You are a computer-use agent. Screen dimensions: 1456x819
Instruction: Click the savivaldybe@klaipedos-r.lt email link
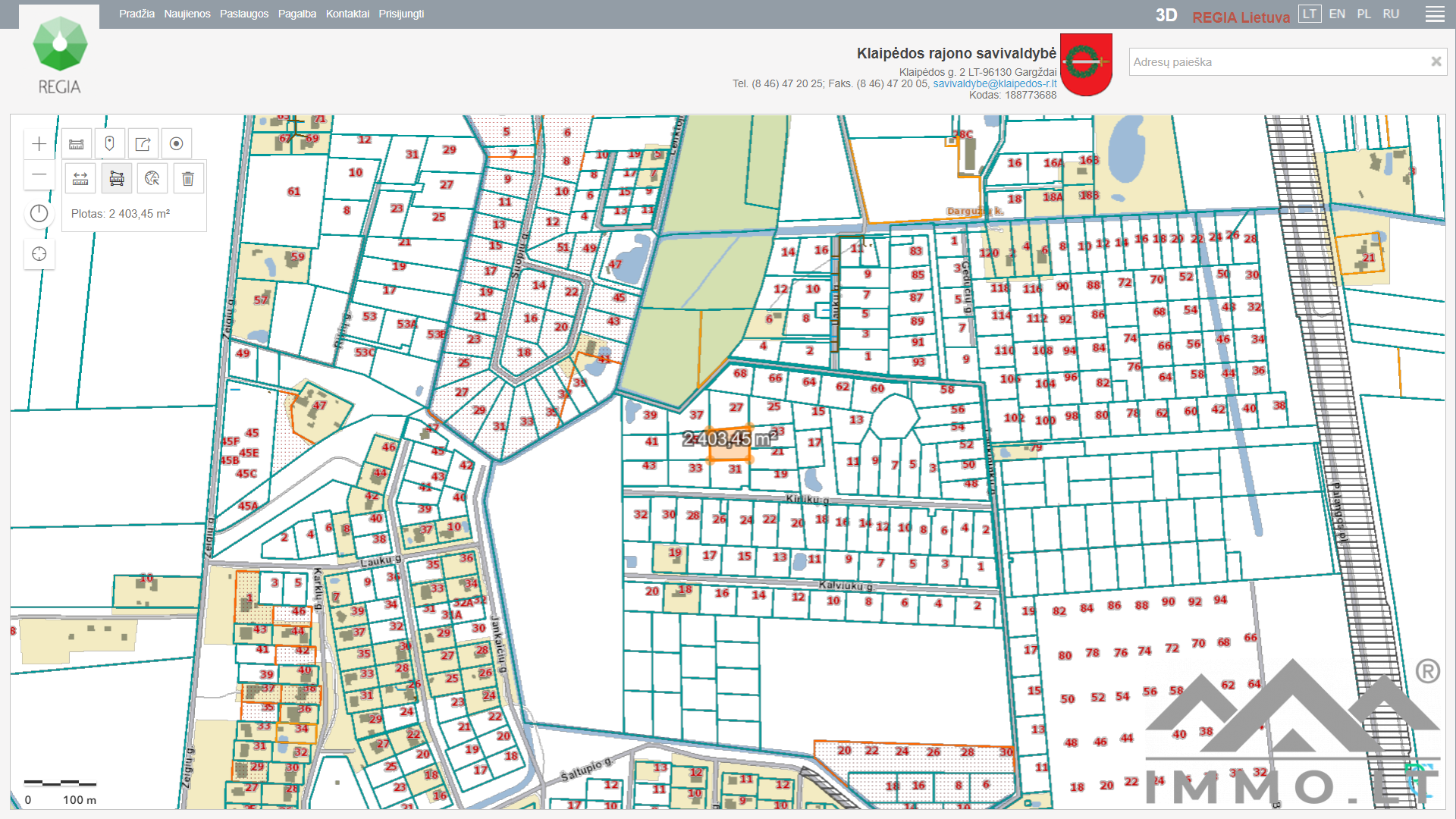pyautogui.click(x=994, y=83)
